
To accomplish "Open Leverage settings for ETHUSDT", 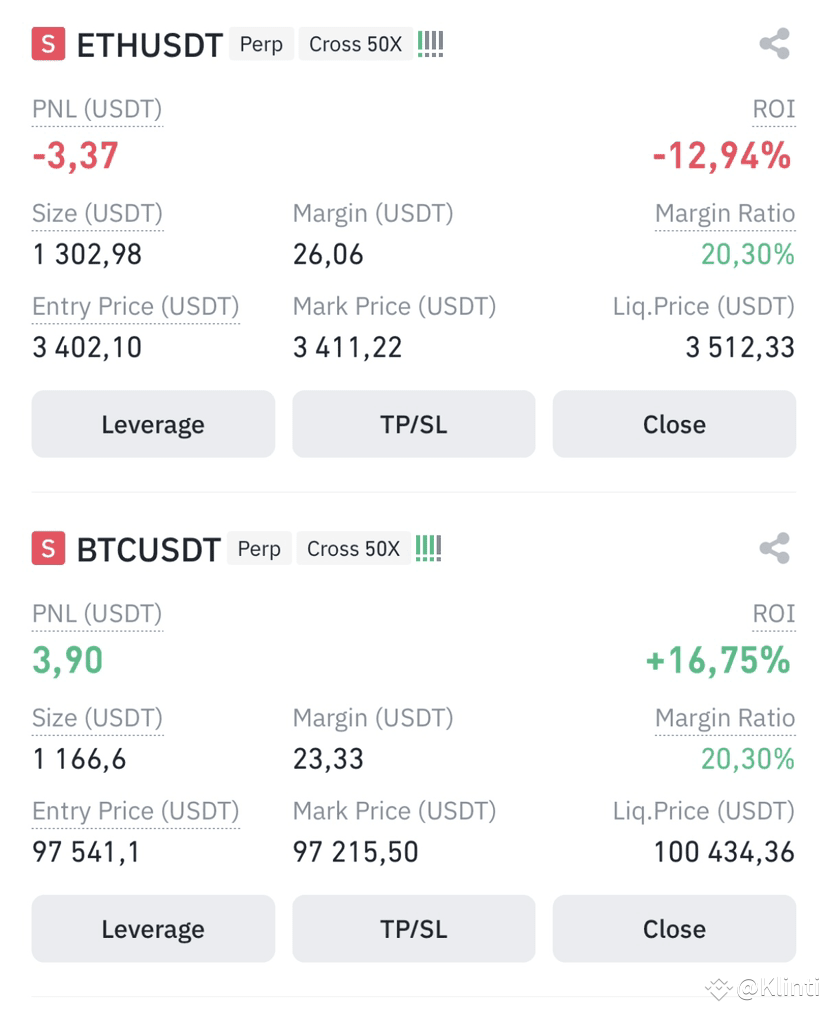I will pyautogui.click(x=153, y=424).
